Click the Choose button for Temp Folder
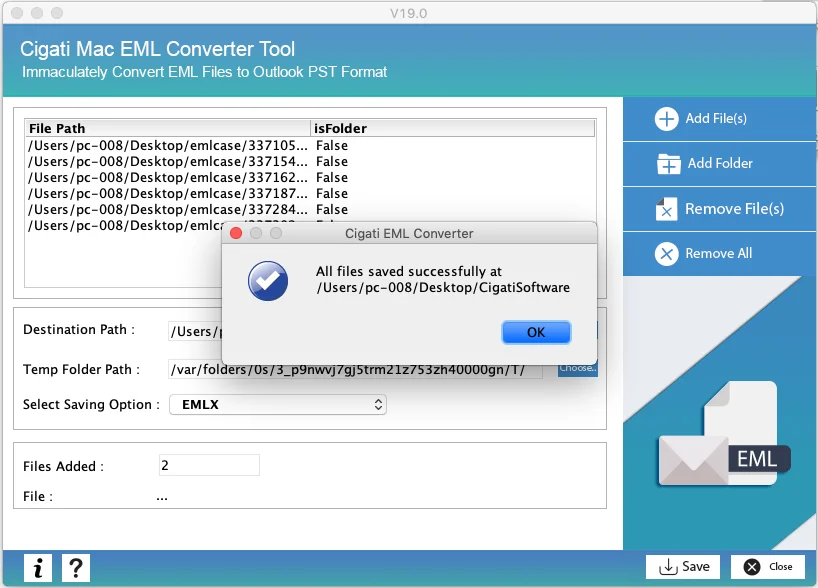The width and height of the screenshot is (818, 588). pyautogui.click(x=578, y=368)
